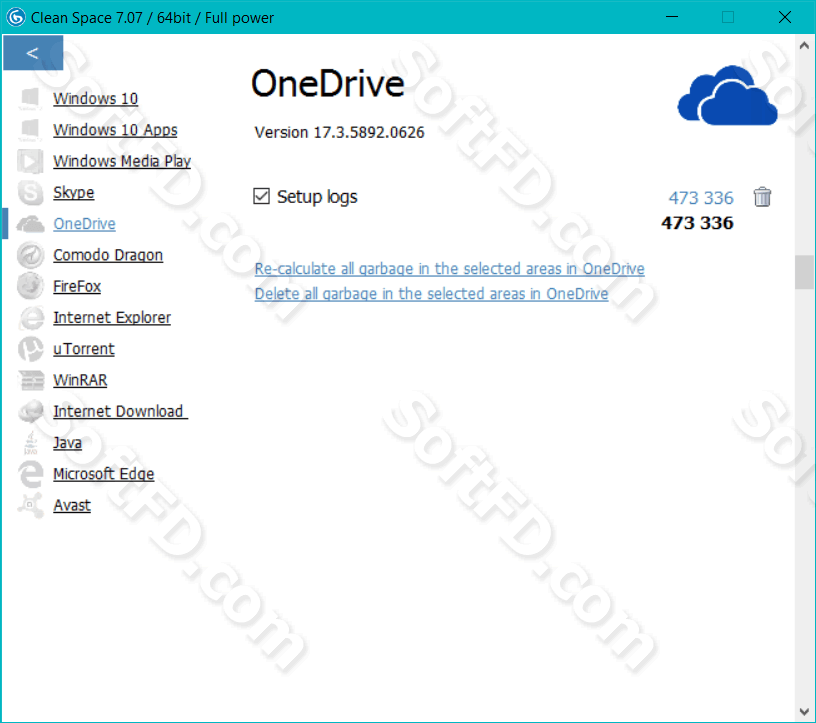The height and width of the screenshot is (723, 816).
Task: Click the Windows 10 sidebar icon
Action: coord(30,98)
